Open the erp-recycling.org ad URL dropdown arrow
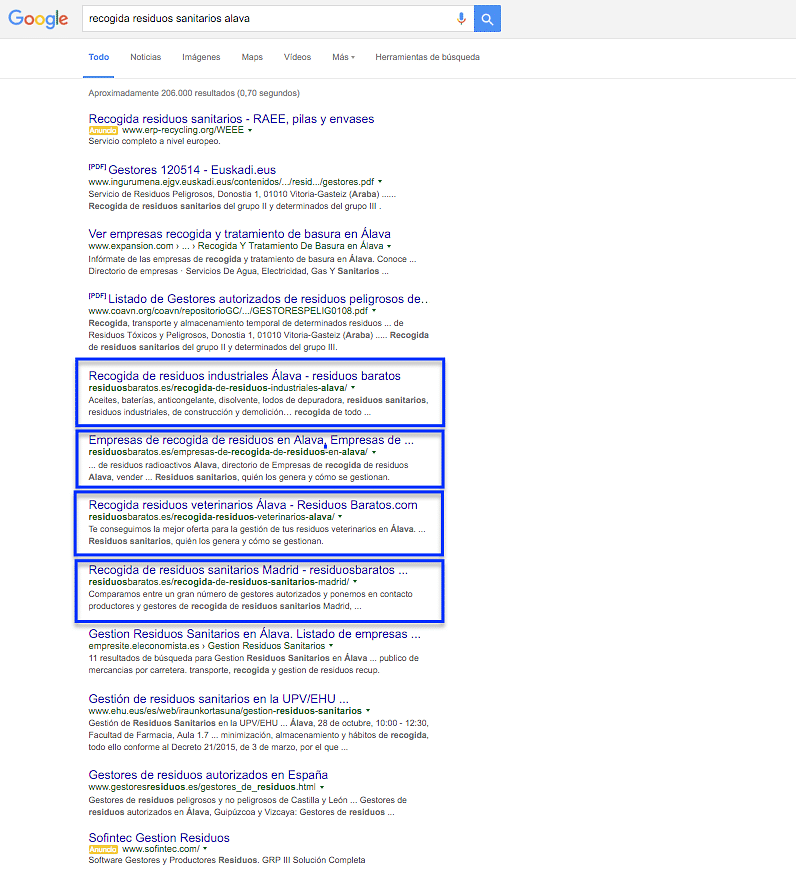This screenshot has width=796, height=878. pos(250,131)
